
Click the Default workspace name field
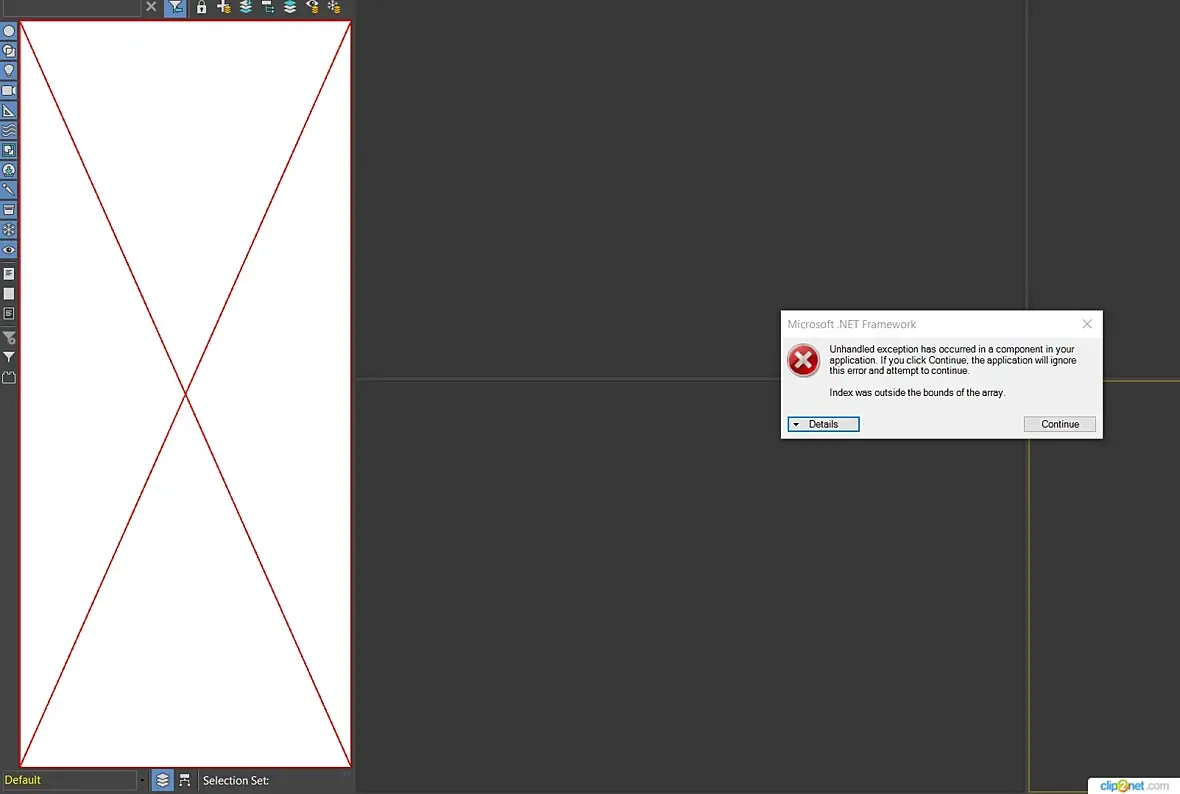click(x=68, y=780)
